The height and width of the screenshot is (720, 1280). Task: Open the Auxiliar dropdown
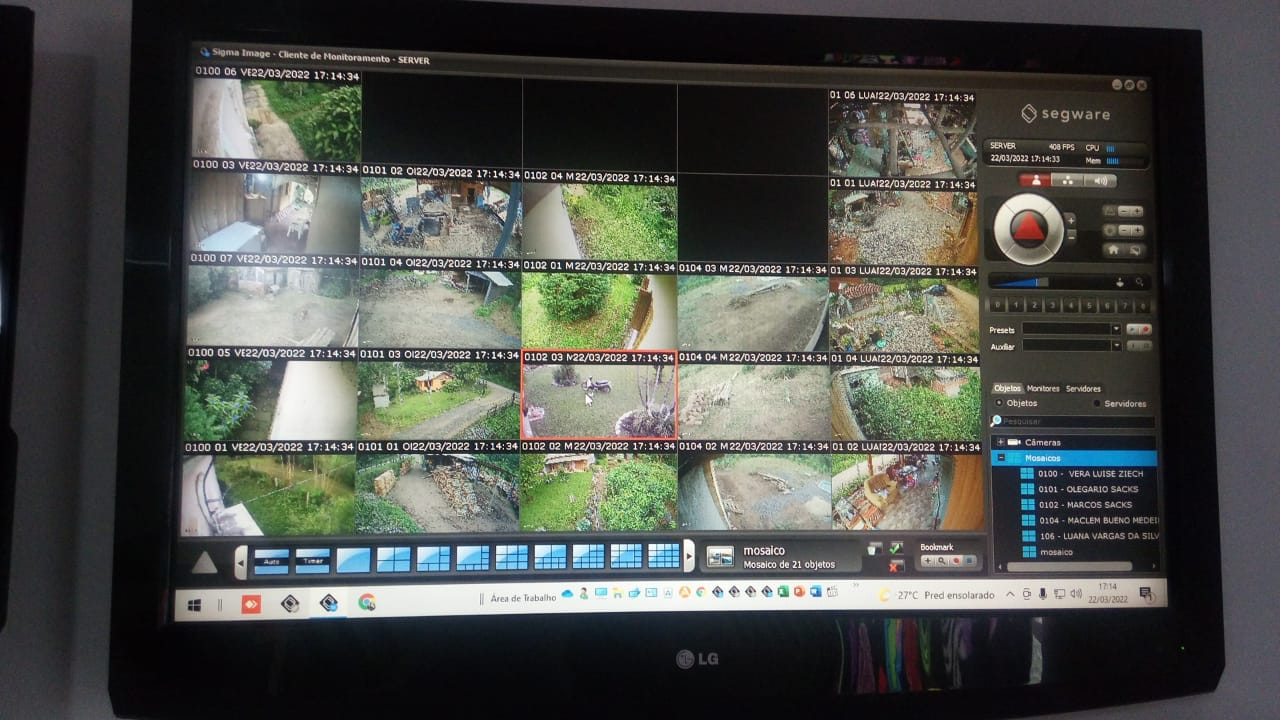point(1115,346)
